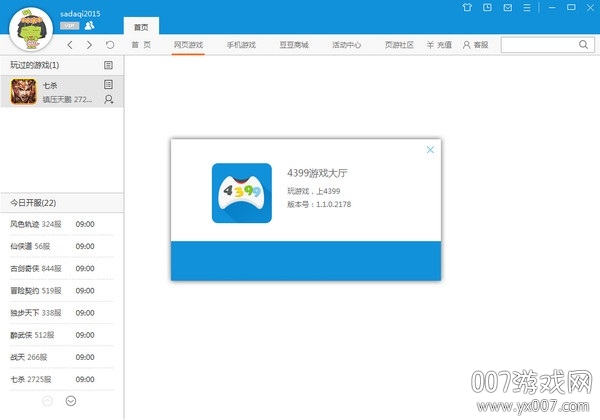Expand list with the down chevron circle

click(x=71, y=401)
